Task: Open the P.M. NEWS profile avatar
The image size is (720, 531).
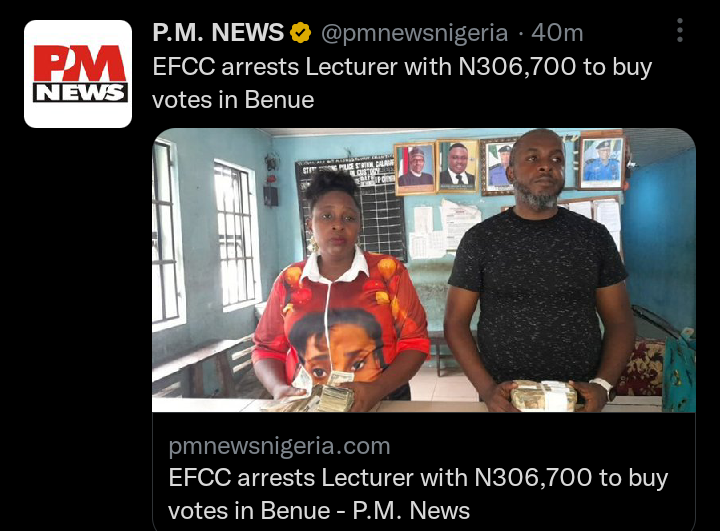Action: click(78, 74)
